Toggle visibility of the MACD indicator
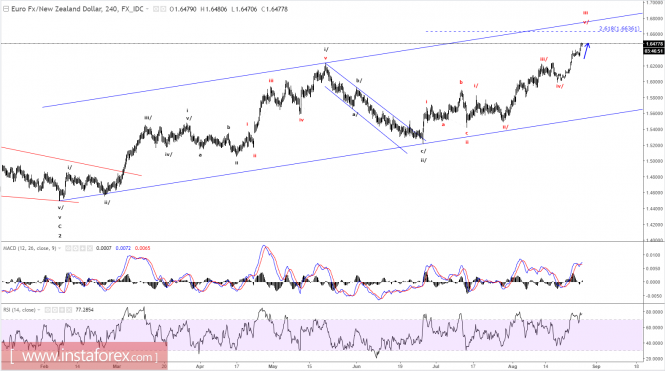665x371 pixels. 68,248
